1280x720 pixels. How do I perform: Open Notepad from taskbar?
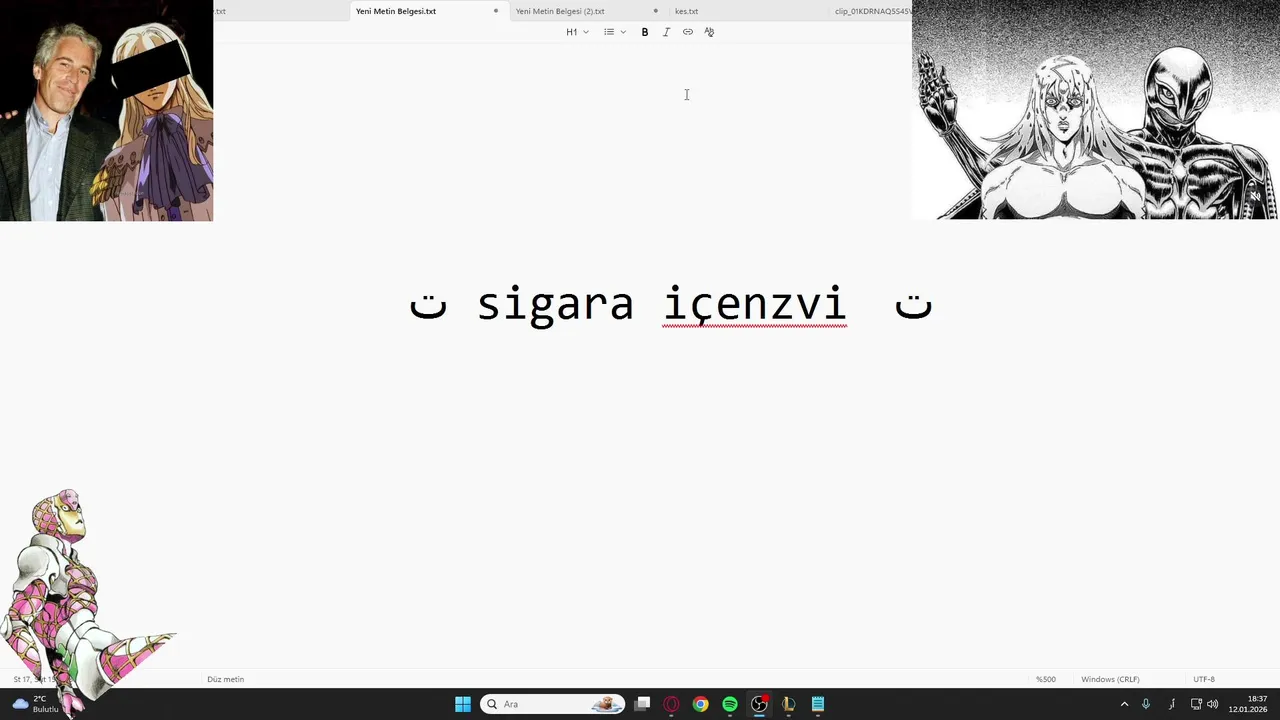[x=818, y=704]
